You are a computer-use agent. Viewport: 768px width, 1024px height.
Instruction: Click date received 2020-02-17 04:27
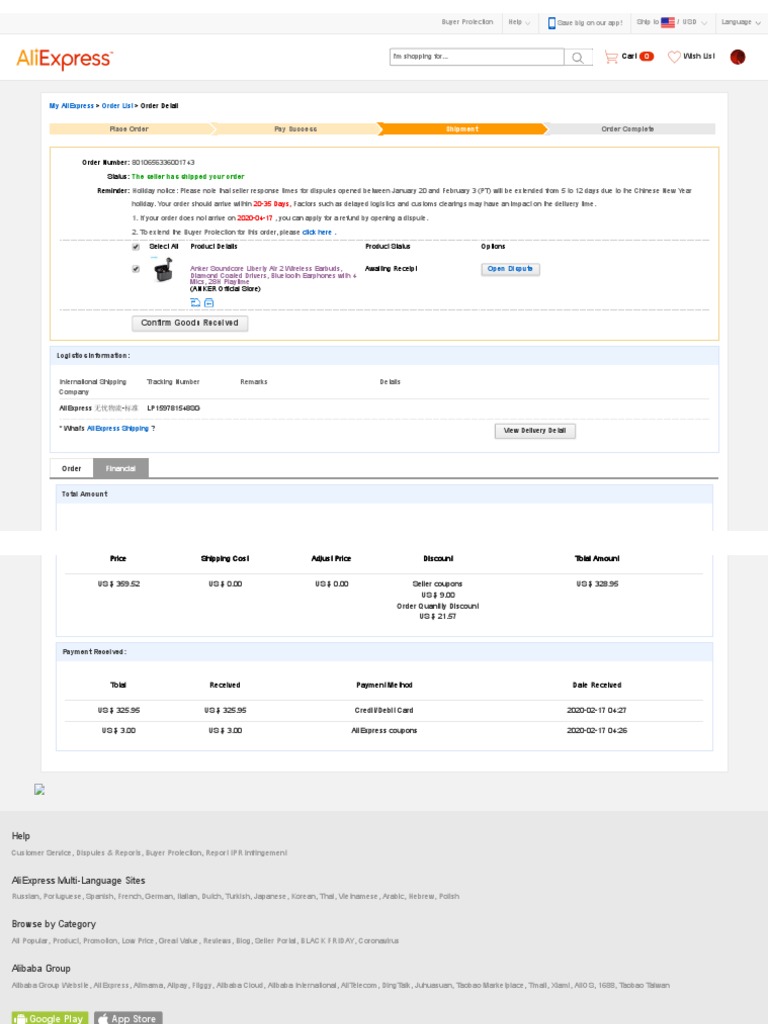click(x=597, y=710)
